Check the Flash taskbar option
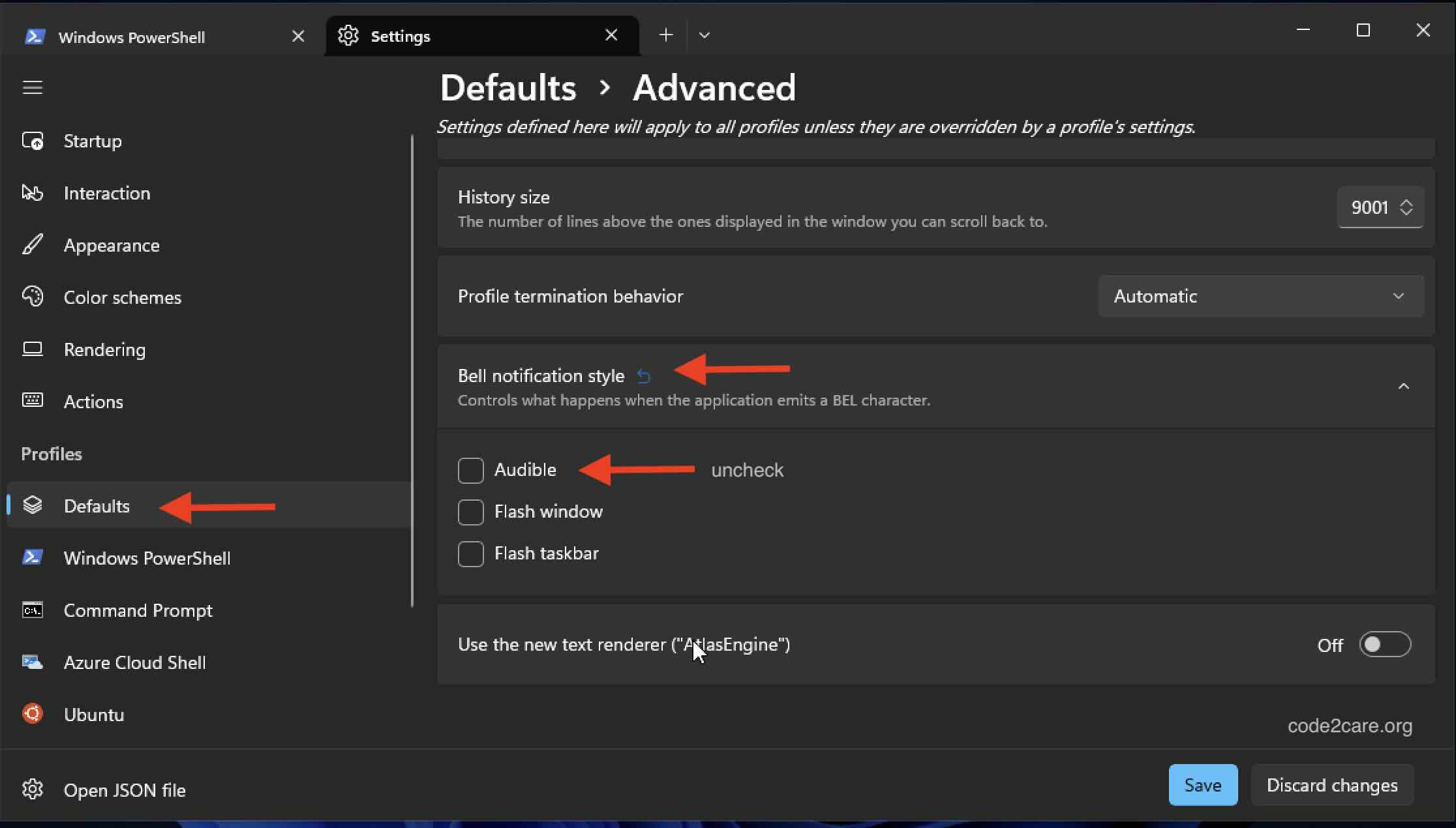Viewport: 1456px width, 828px height. coord(470,554)
